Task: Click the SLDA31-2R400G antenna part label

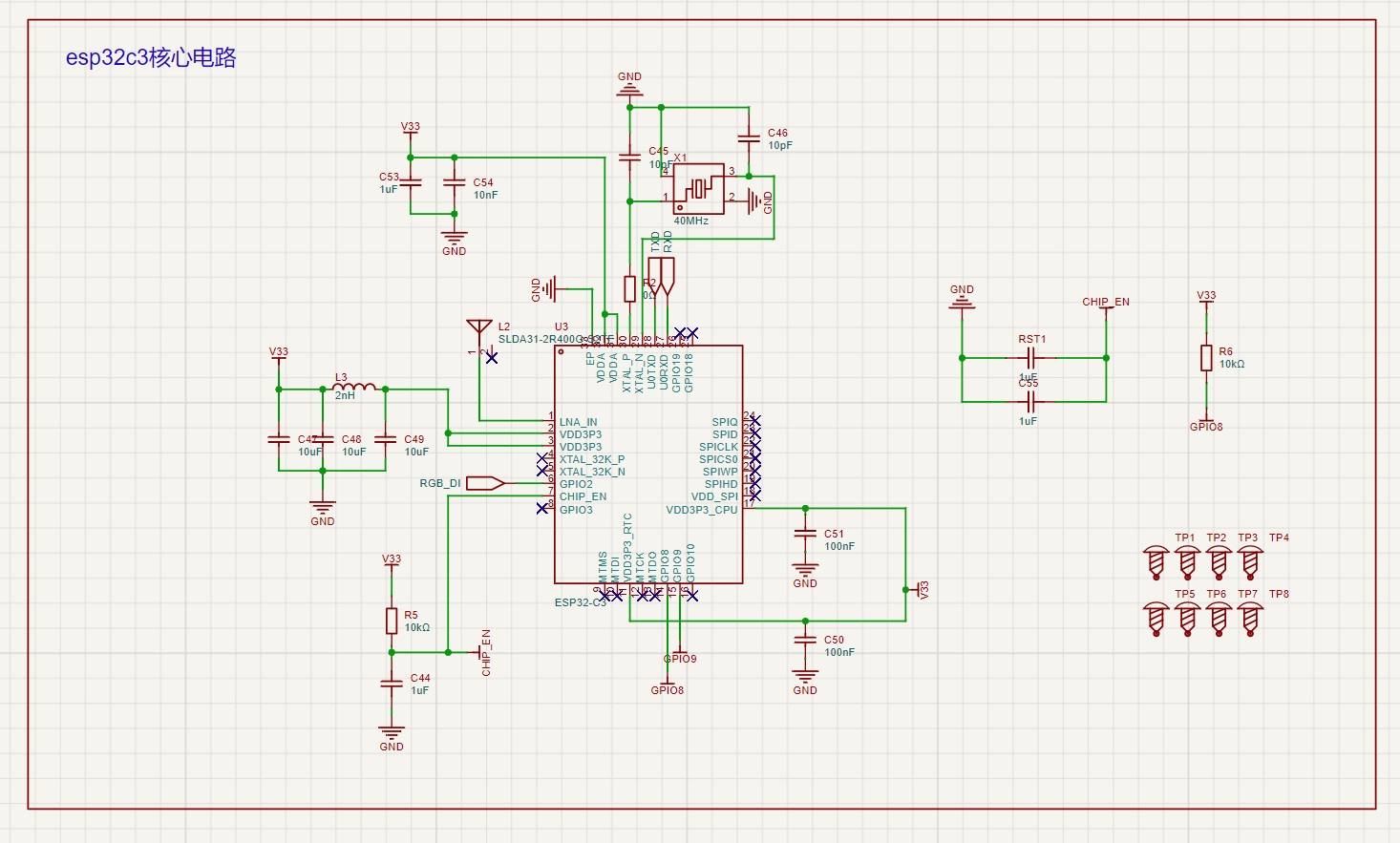Action: coord(556,339)
